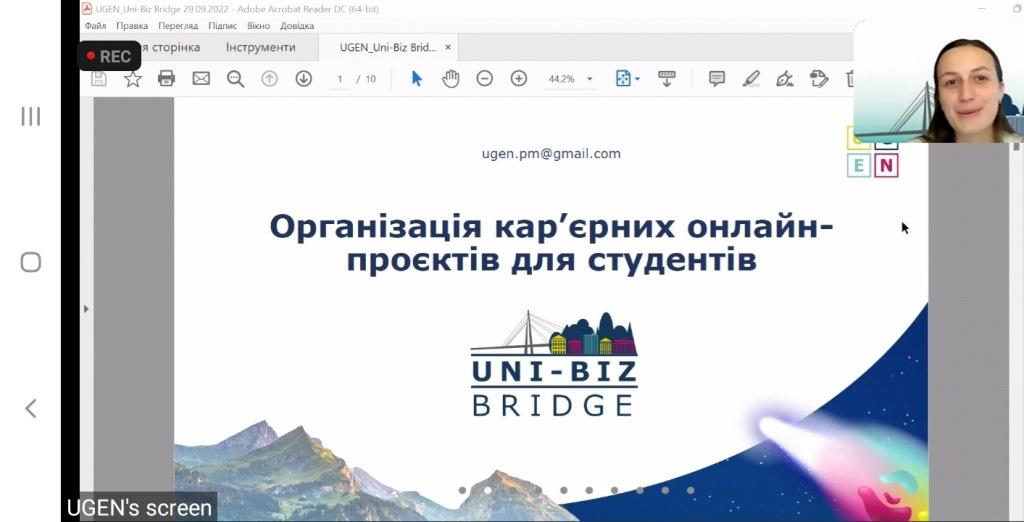Viewport: 1024px width, 522px height.
Task: Open the find text magnifier icon
Action: [x=235, y=79]
